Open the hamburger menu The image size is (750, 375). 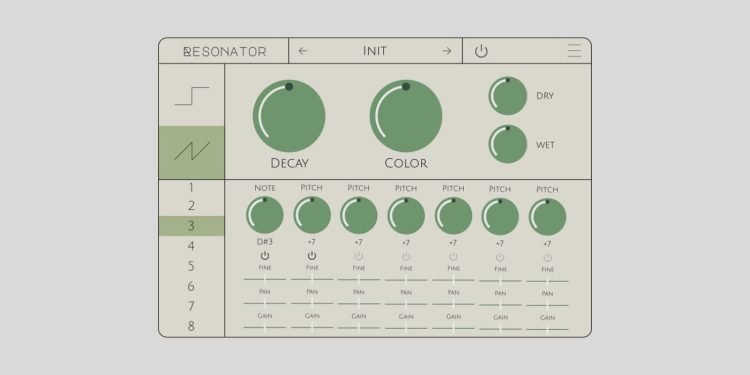click(x=574, y=51)
